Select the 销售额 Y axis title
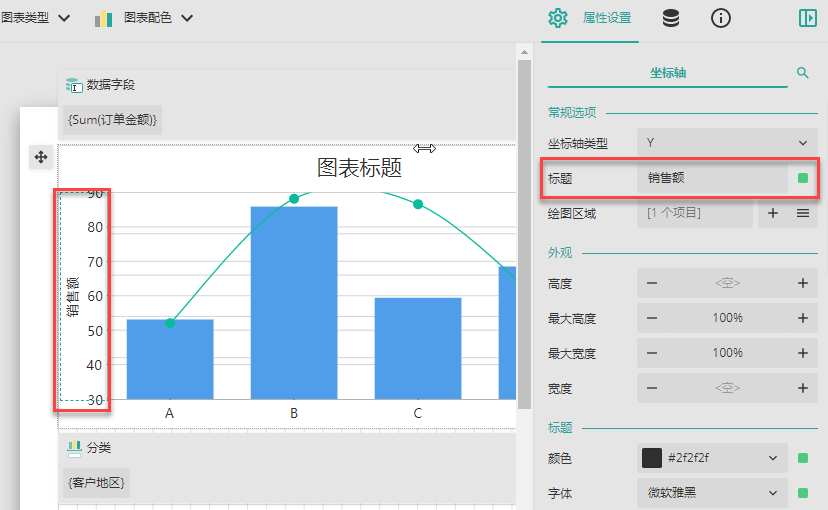828x510 pixels. point(72,296)
